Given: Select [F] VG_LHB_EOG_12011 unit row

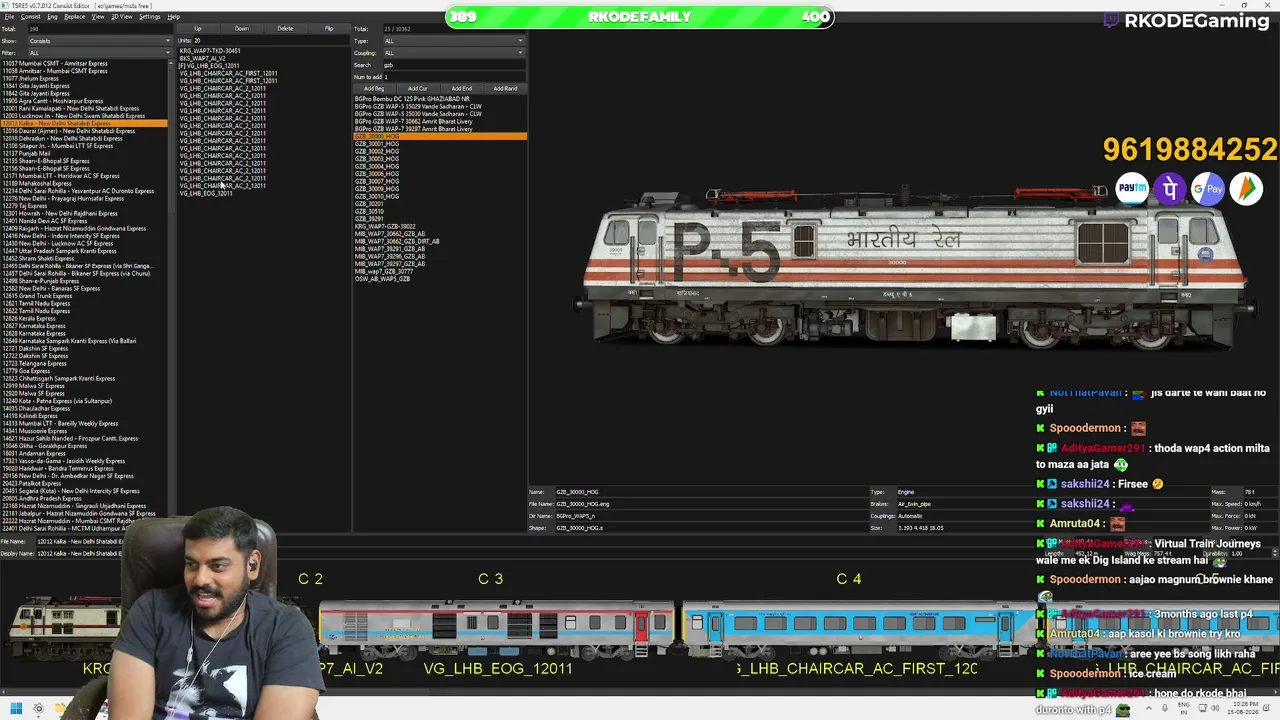Looking at the screenshot, I should pyautogui.click(x=264, y=66).
